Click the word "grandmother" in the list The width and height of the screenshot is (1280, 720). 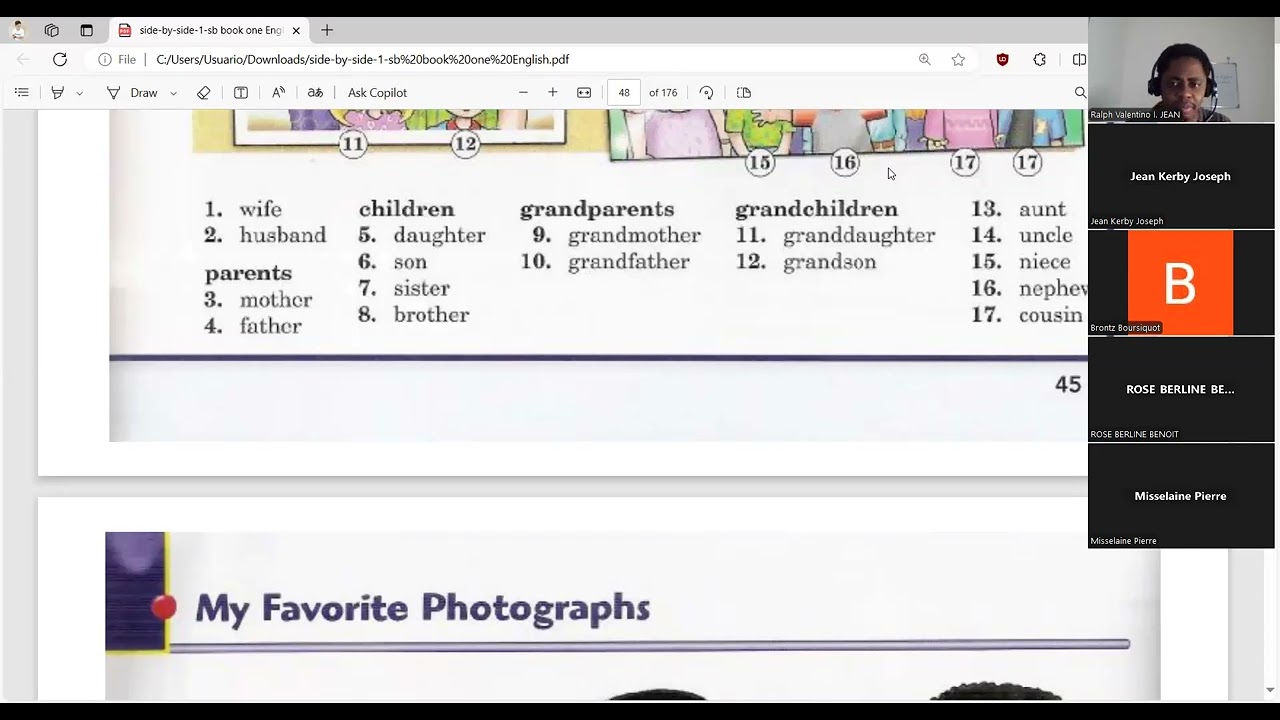[x=634, y=236]
